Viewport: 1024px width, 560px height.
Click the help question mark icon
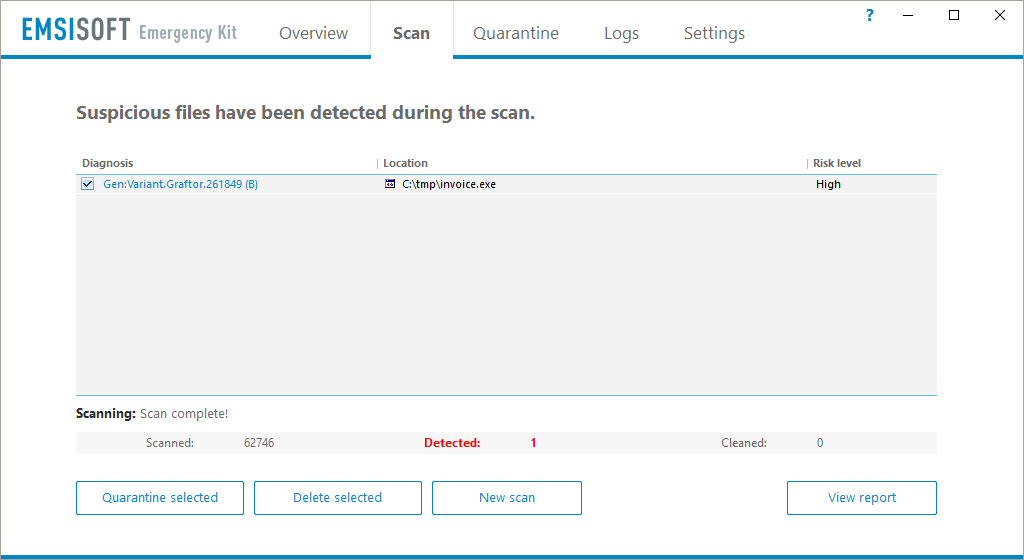(870, 15)
